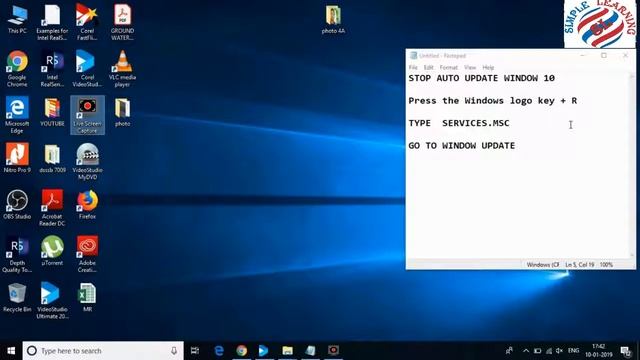The image size is (640, 360).
Task: Open the taskbar clock and date
Action: coord(599,351)
